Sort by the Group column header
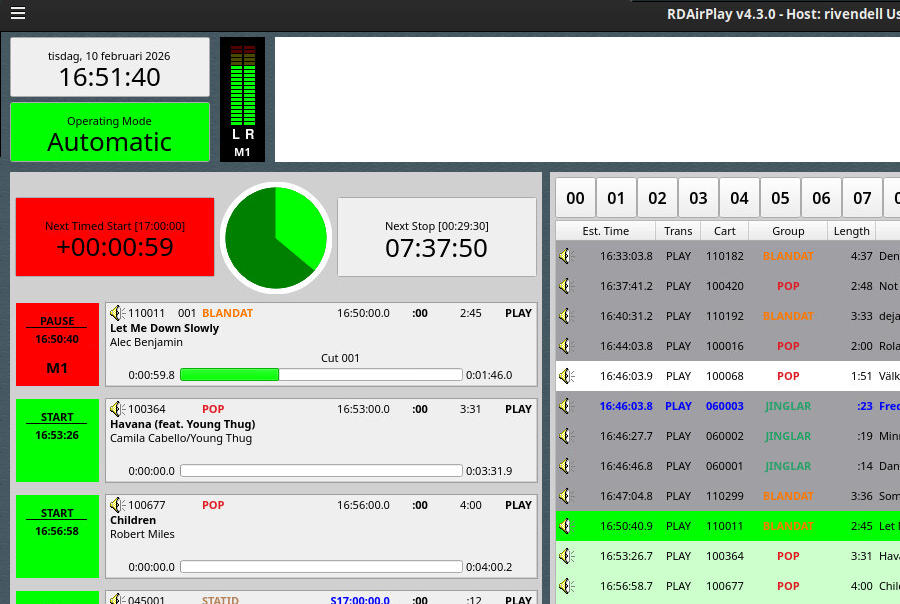The image size is (900, 604). pyautogui.click(x=788, y=231)
